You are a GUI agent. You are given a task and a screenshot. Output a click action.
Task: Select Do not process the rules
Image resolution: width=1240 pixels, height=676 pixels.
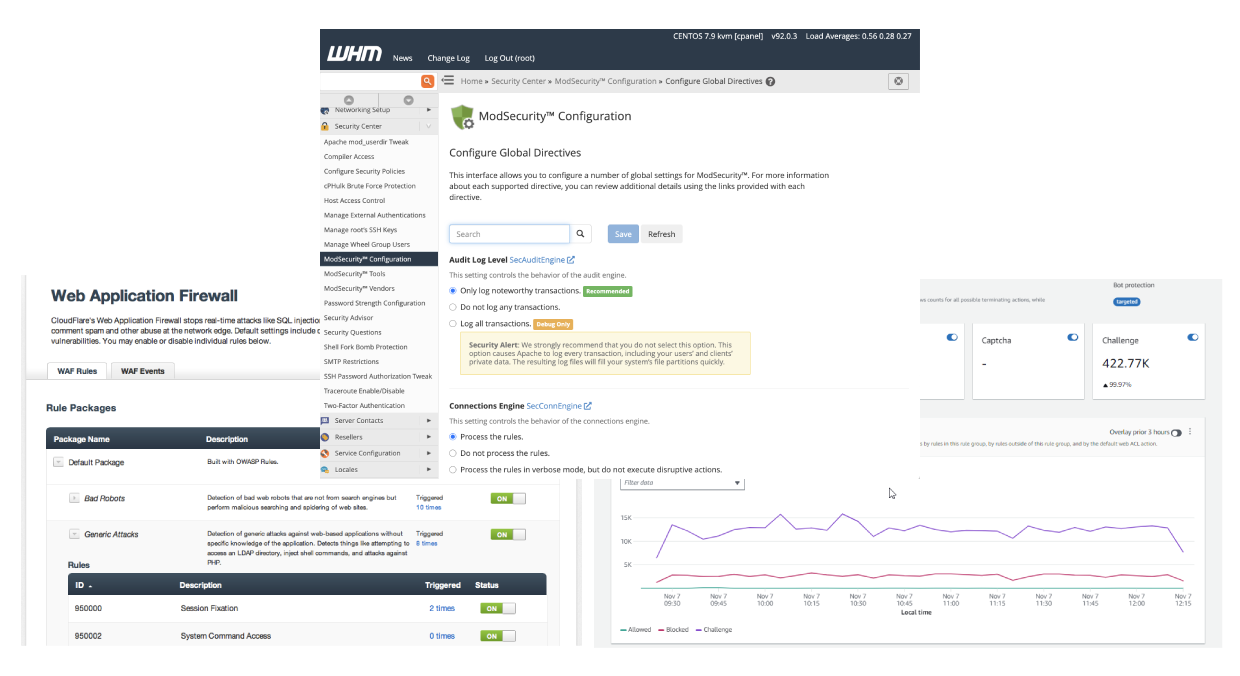coord(453,453)
